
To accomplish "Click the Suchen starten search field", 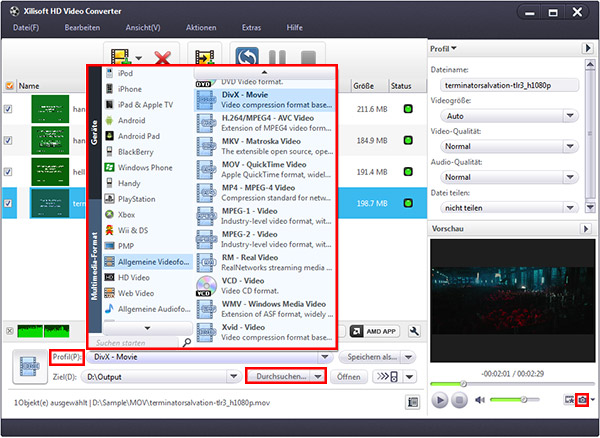I will coord(135,343).
